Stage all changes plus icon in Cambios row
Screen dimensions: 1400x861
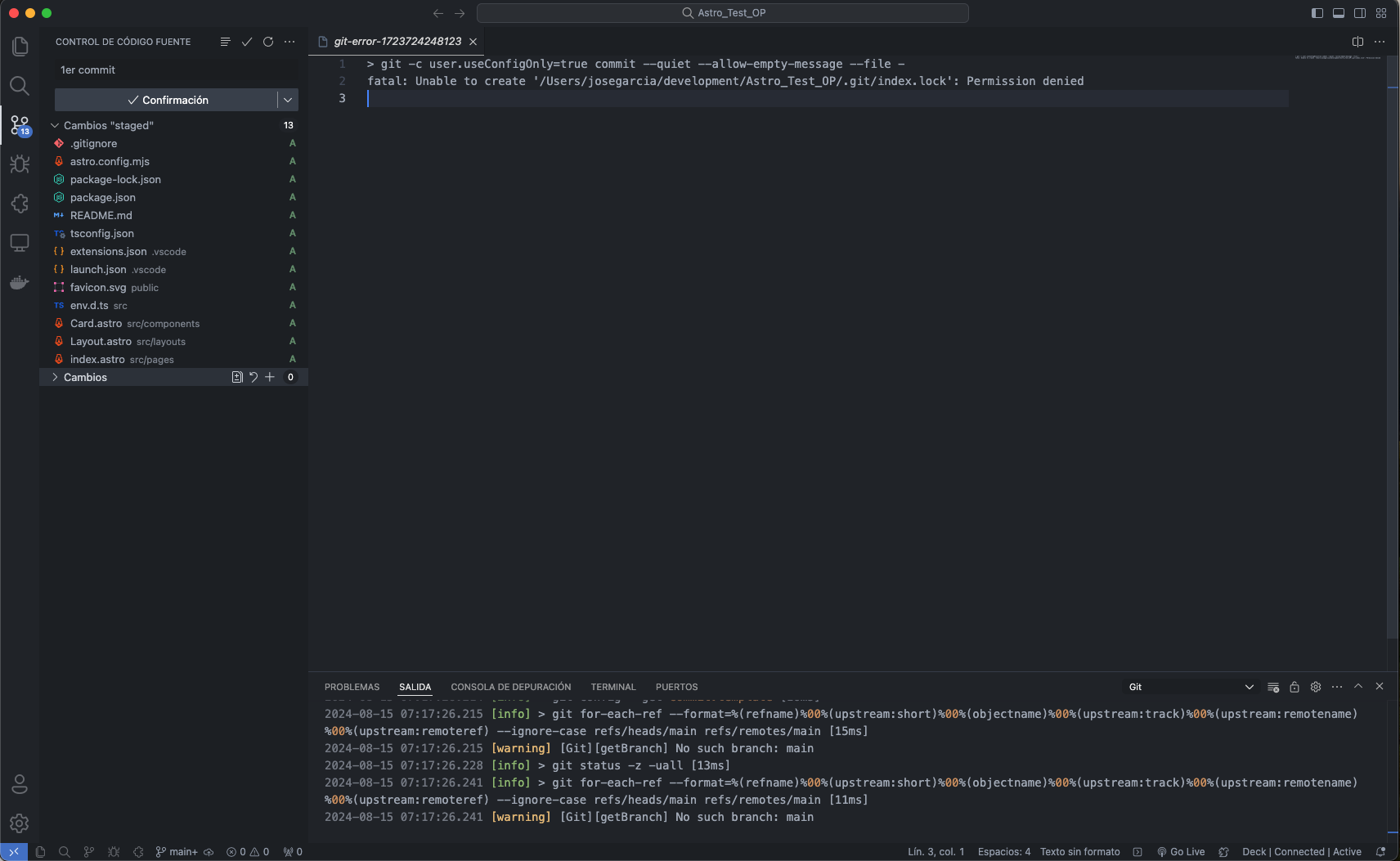coord(270,377)
